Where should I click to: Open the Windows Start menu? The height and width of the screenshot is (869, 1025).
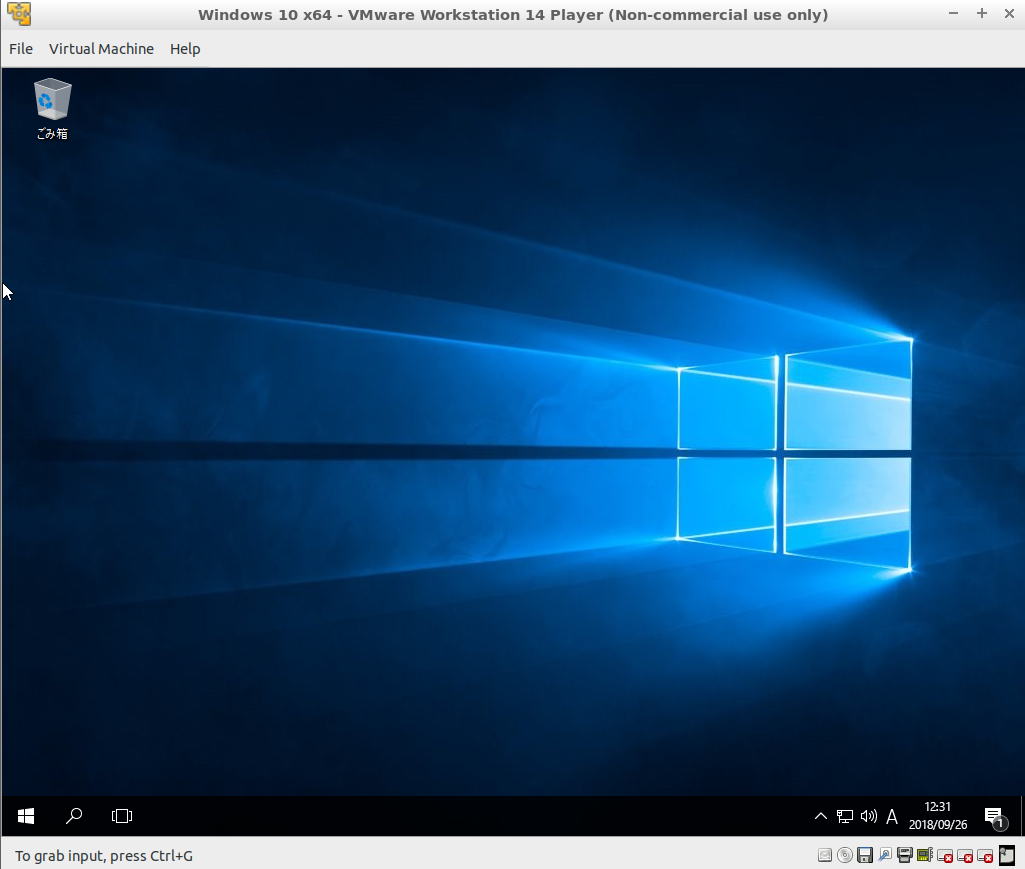[x=26, y=816]
